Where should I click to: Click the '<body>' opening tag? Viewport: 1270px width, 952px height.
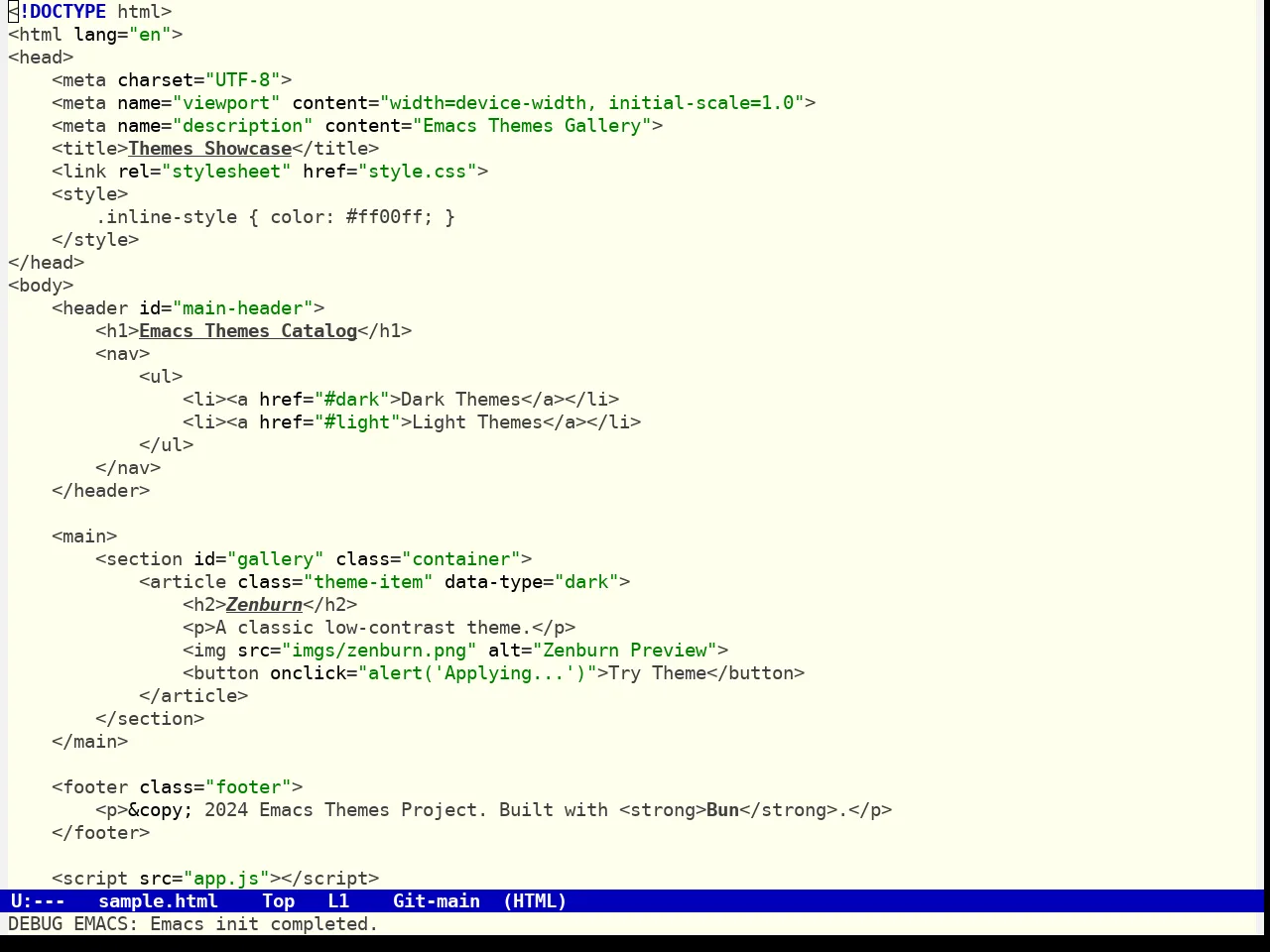pos(41,286)
